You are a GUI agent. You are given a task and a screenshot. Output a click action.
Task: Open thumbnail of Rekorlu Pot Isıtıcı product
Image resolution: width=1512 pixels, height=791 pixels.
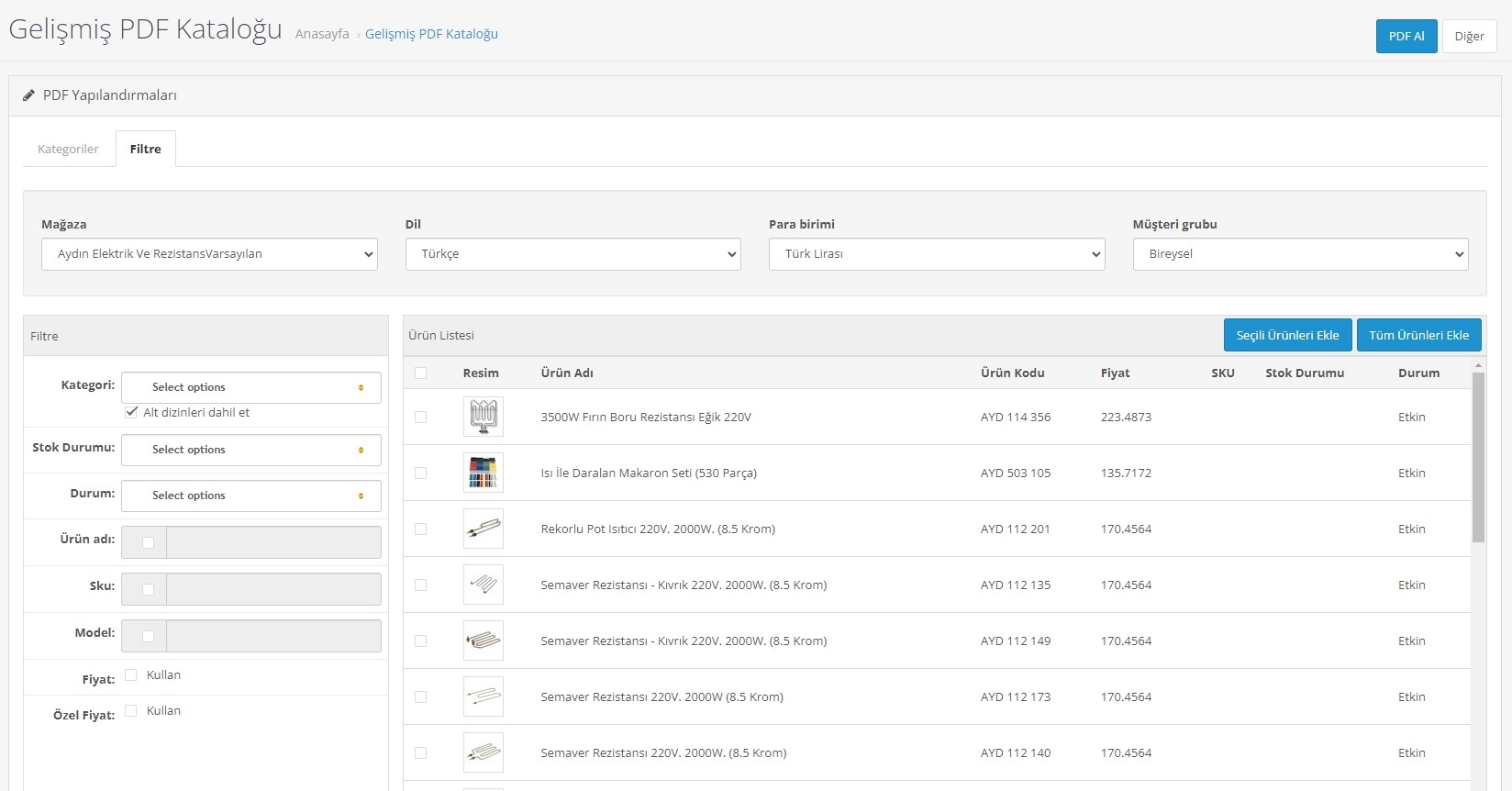[484, 529]
